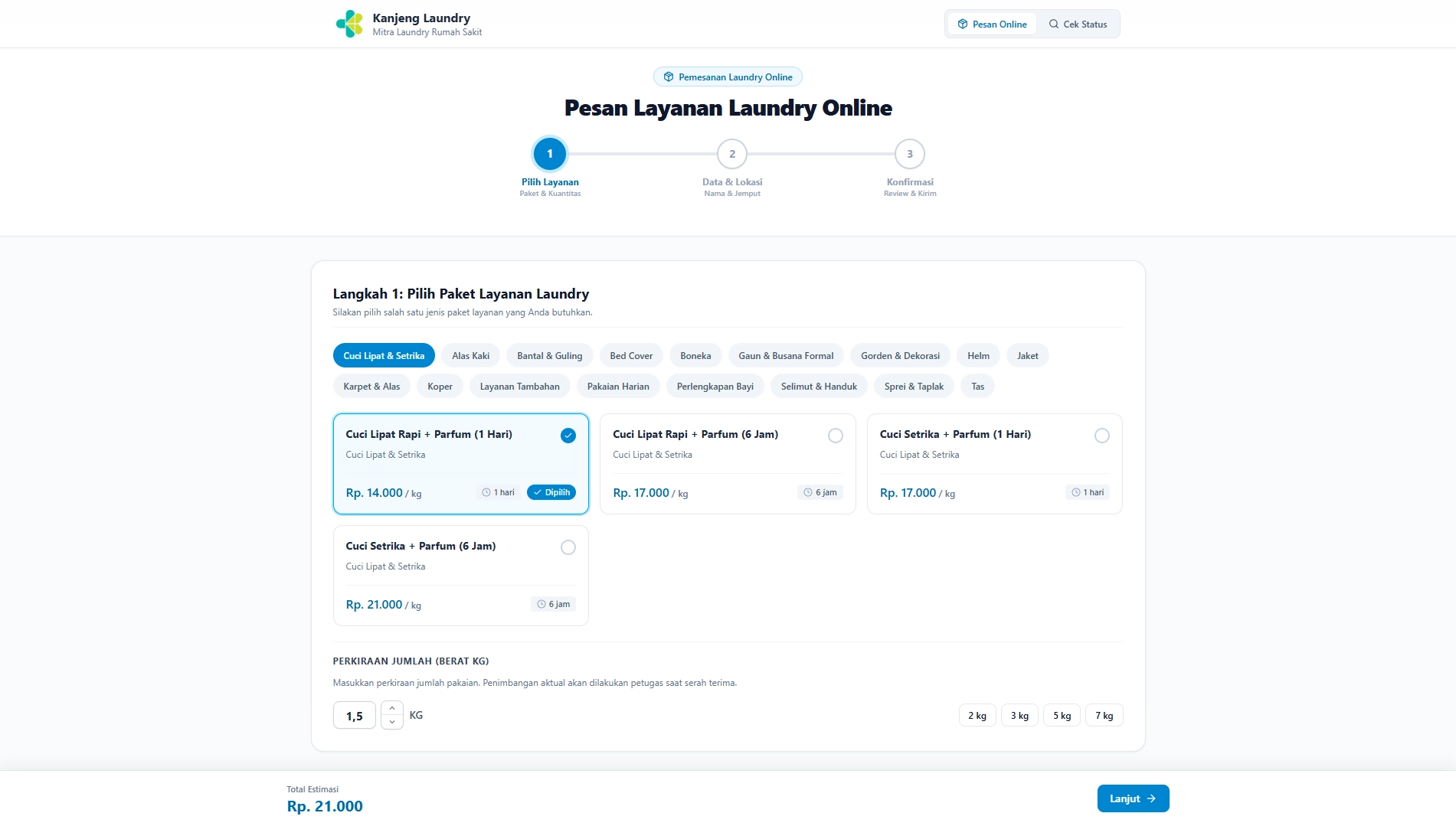Click the box icon in Pesan Online
The height and width of the screenshot is (826, 1456).
coord(963,24)
